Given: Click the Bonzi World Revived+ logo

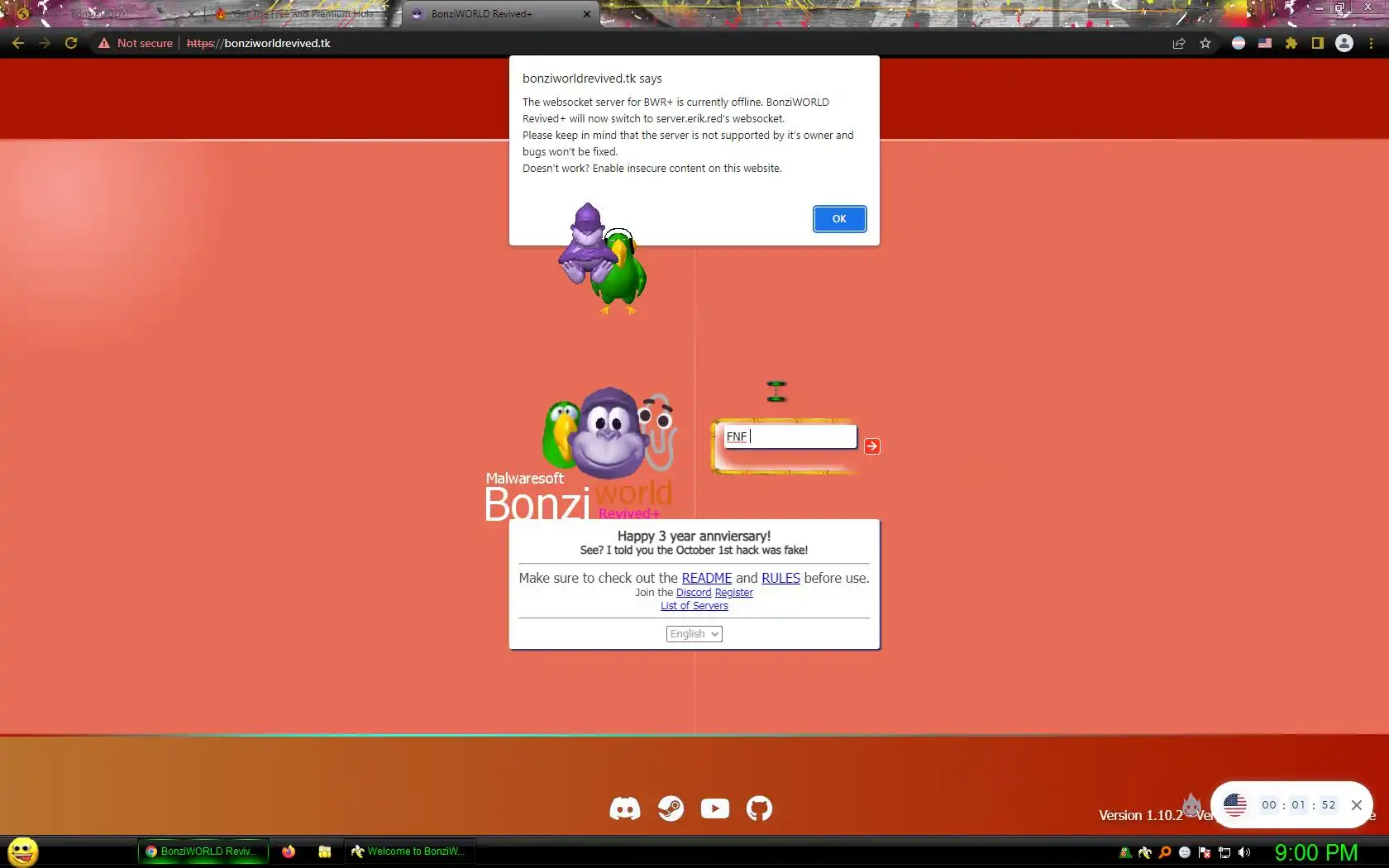Looking at the screenshot, I should click(580, 454).
